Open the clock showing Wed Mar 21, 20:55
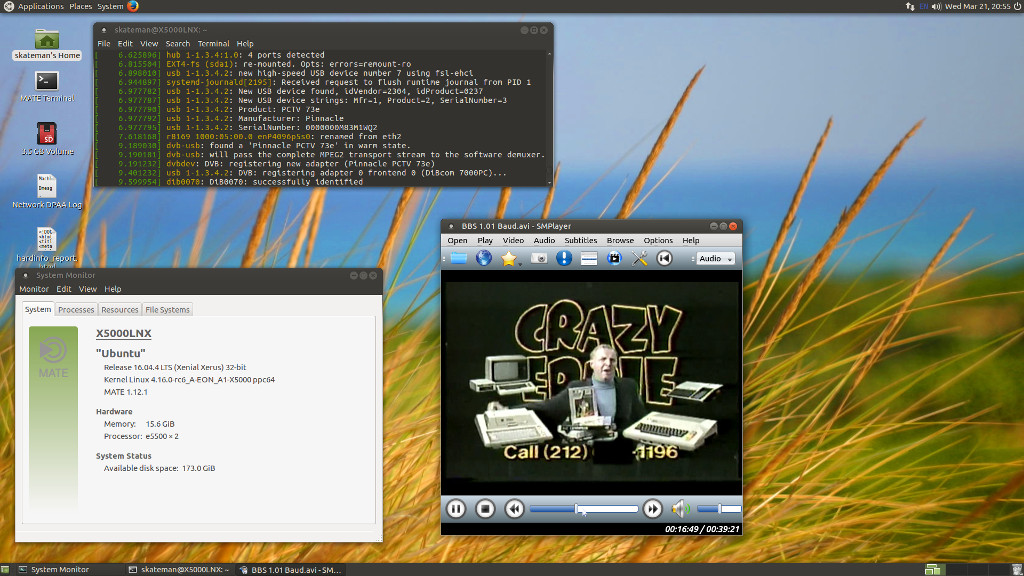The width and height of the screenshot is (1024, 576). pyautogui.click(x=978, y=7)
